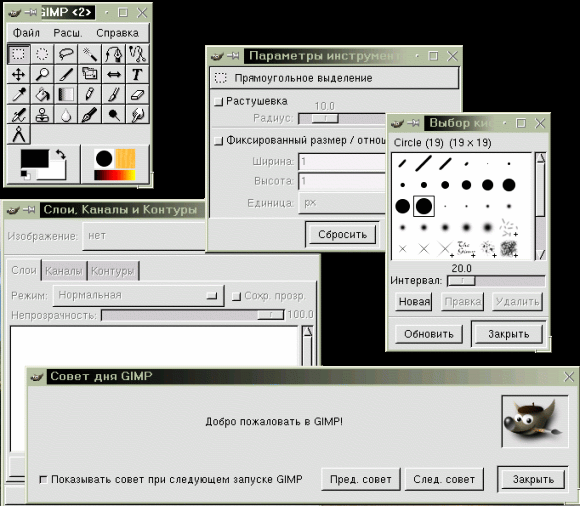
Task: Open the Единица px unit dropdown
Action: [x=342, y=203]
